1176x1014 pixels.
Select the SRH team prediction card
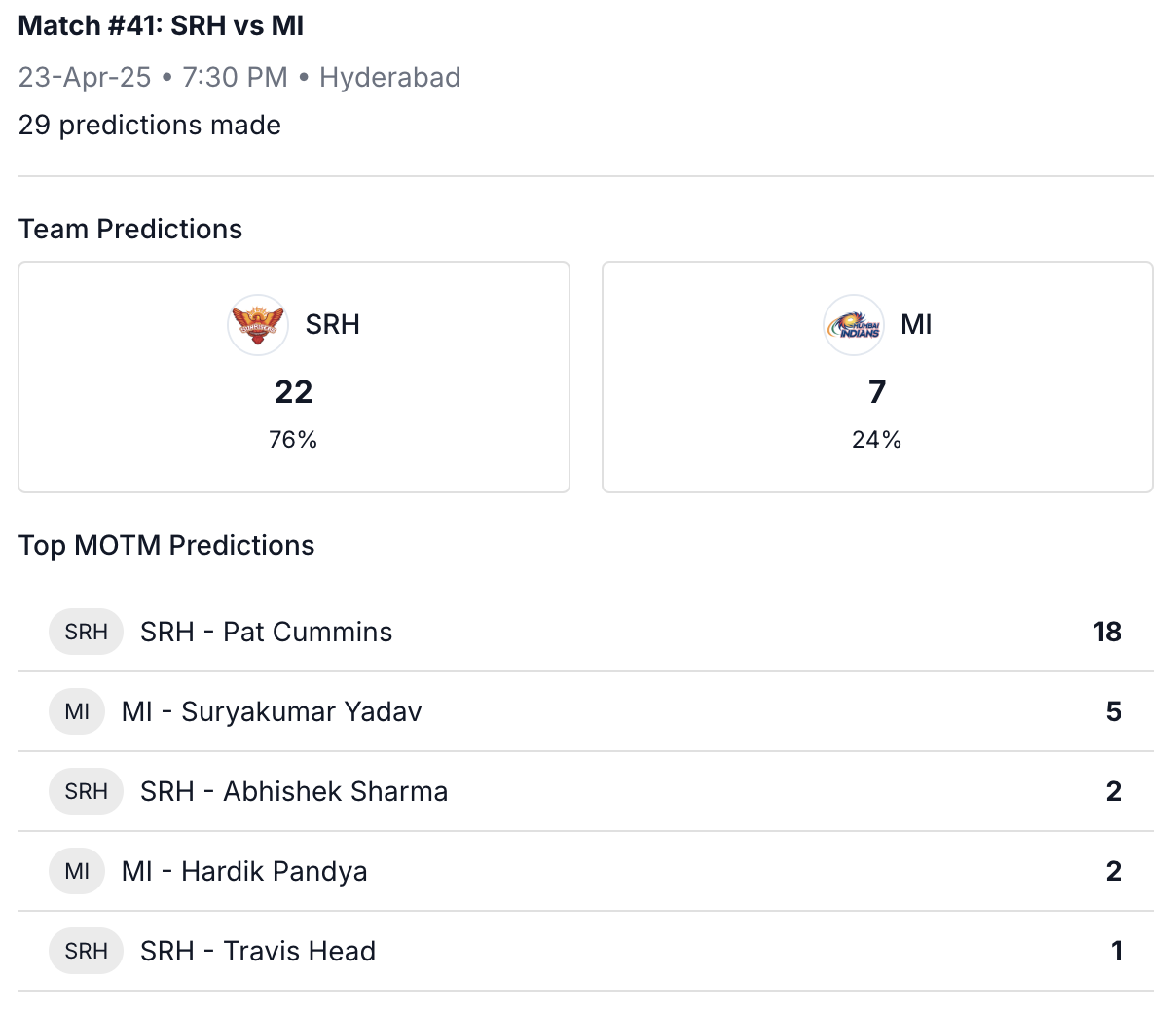coord(294,377)
